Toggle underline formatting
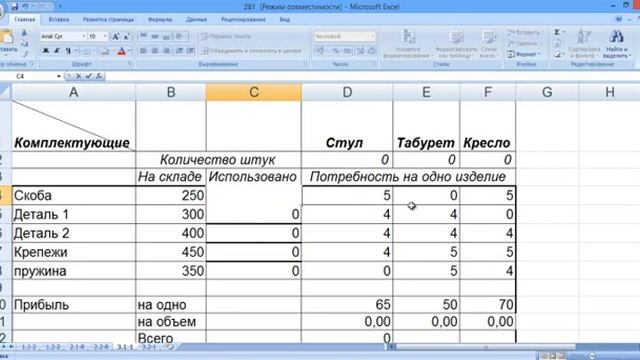The width and height of the screenshot is (640, 360). coord(68,51)
